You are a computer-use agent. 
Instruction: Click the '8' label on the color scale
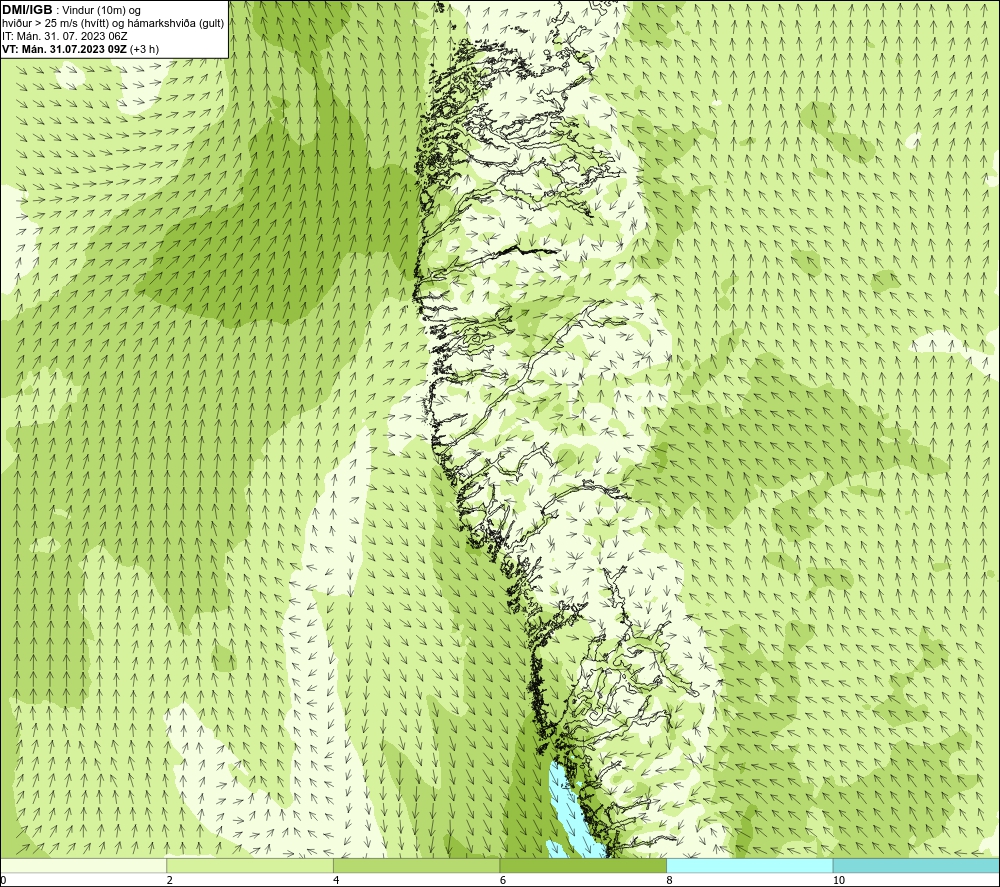point(669,880)
